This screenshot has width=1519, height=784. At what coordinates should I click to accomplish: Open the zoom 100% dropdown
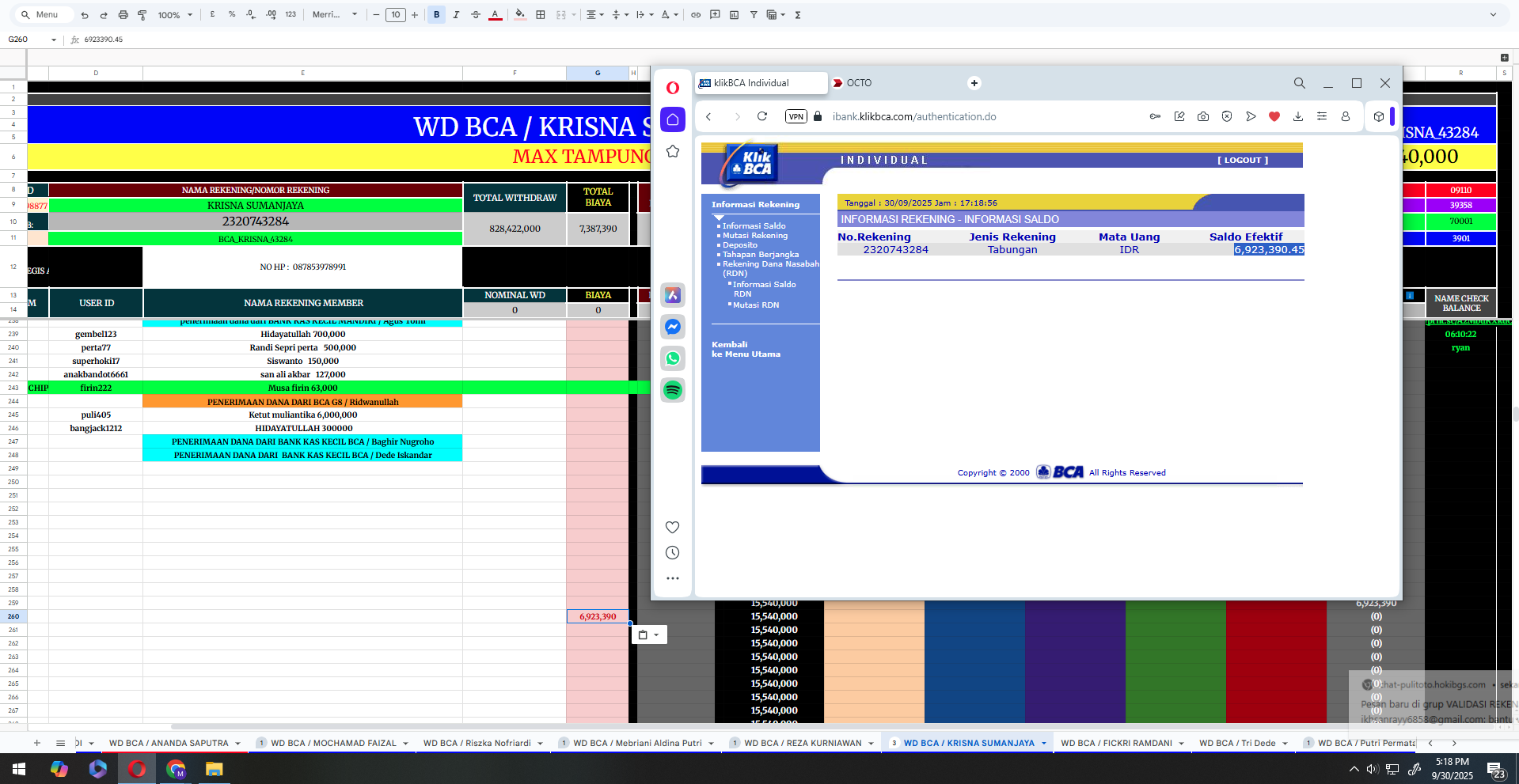tap(175, 15)
